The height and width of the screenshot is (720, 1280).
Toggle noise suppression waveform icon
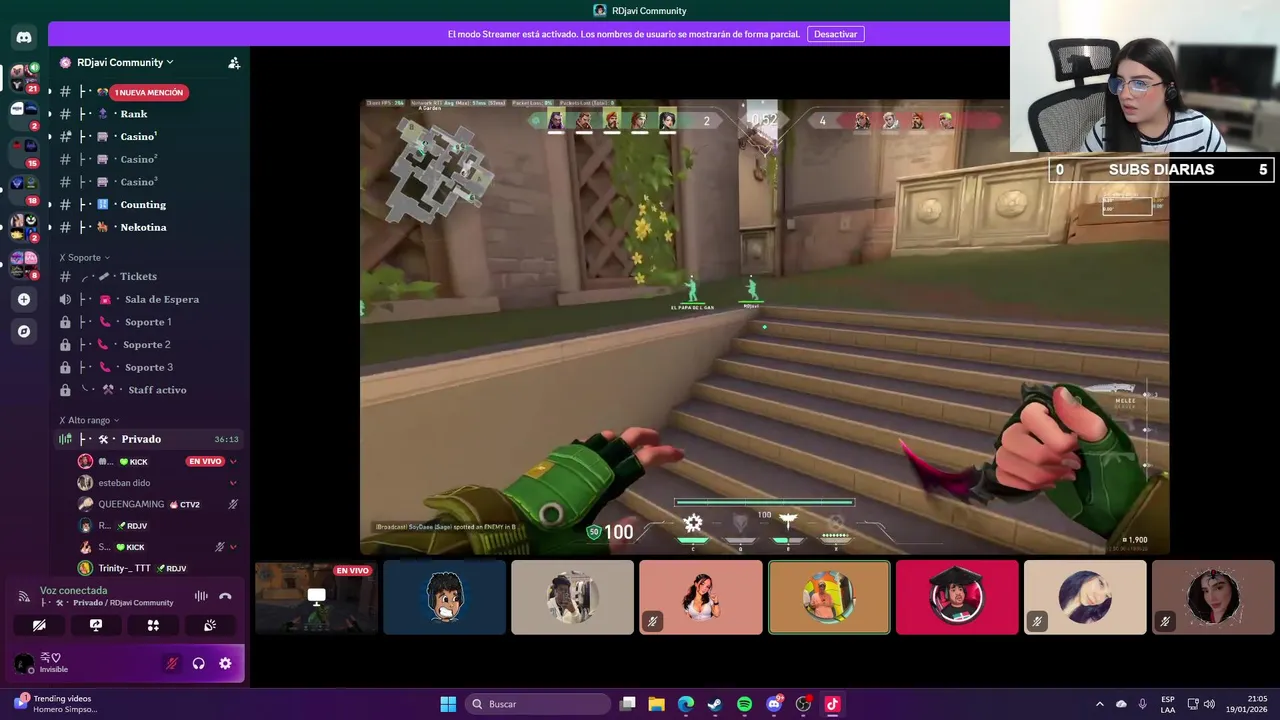tap(201, 596)
